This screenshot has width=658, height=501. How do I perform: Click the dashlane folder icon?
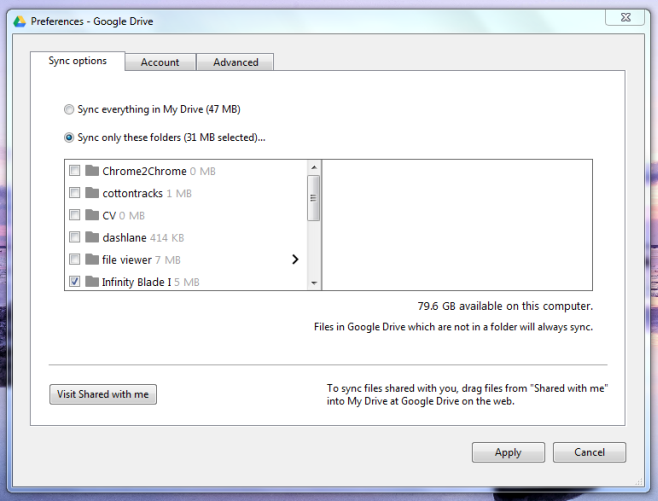92,237
